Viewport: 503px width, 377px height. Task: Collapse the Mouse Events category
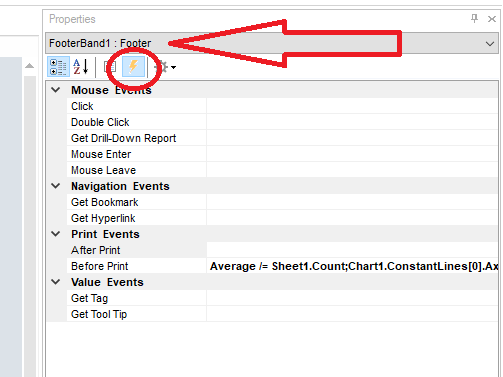tap(56, 90)
